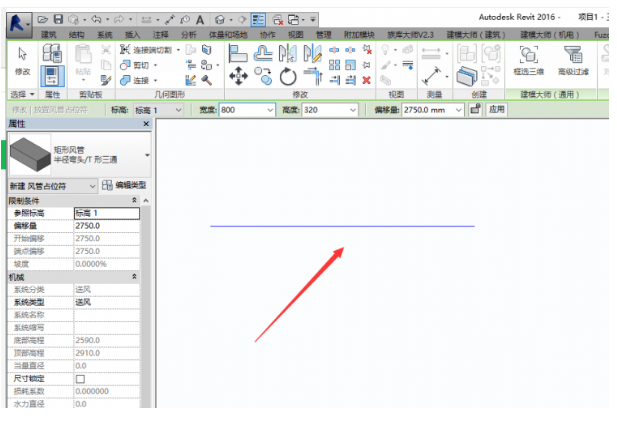Open the 插入 ribbon tab
This screenshot has width=617, height=422.
click(x=132, y=35)
